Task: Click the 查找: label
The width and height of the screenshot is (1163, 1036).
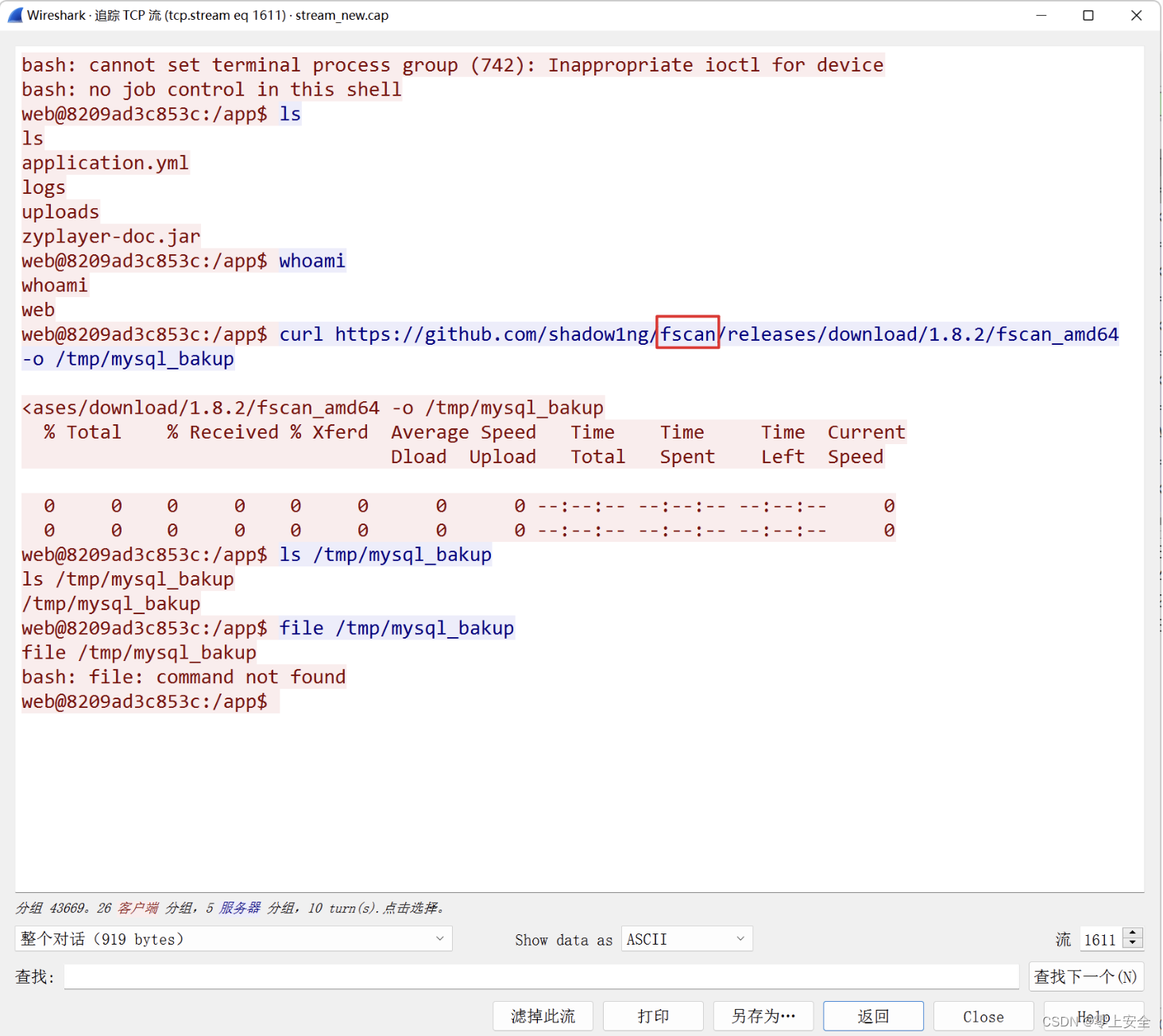Action: click(35, 976)
